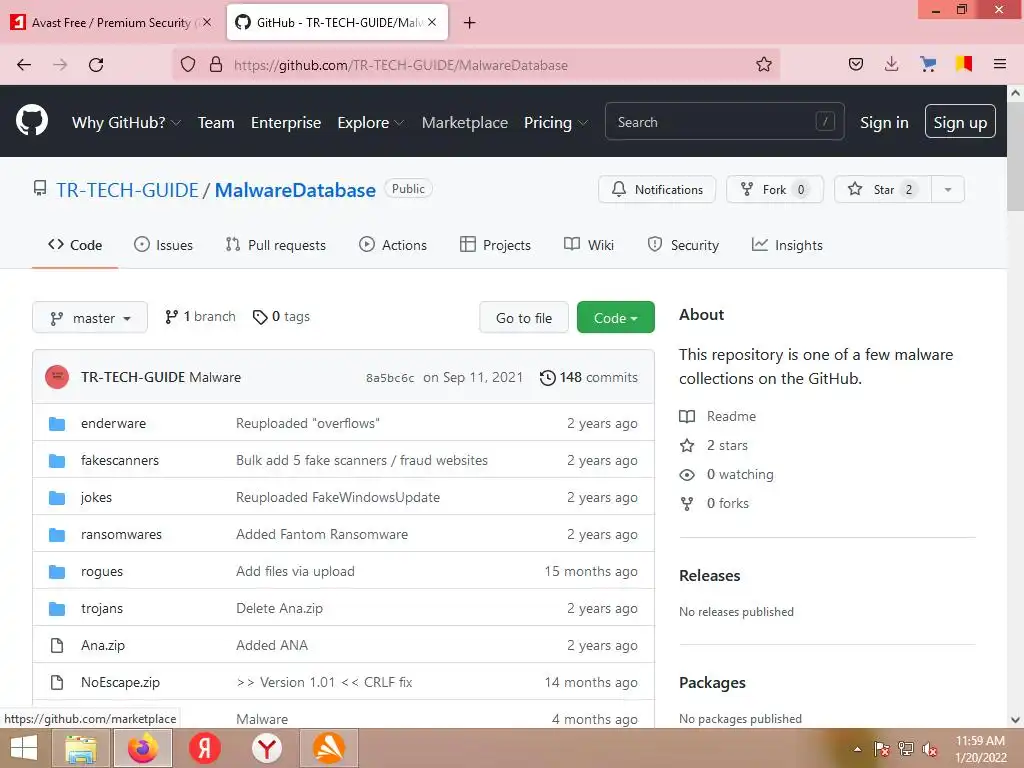Click the commit history clock icon
Image resolution: width=1024 pixels, height=768 pixels.
[x=547, y=377]
